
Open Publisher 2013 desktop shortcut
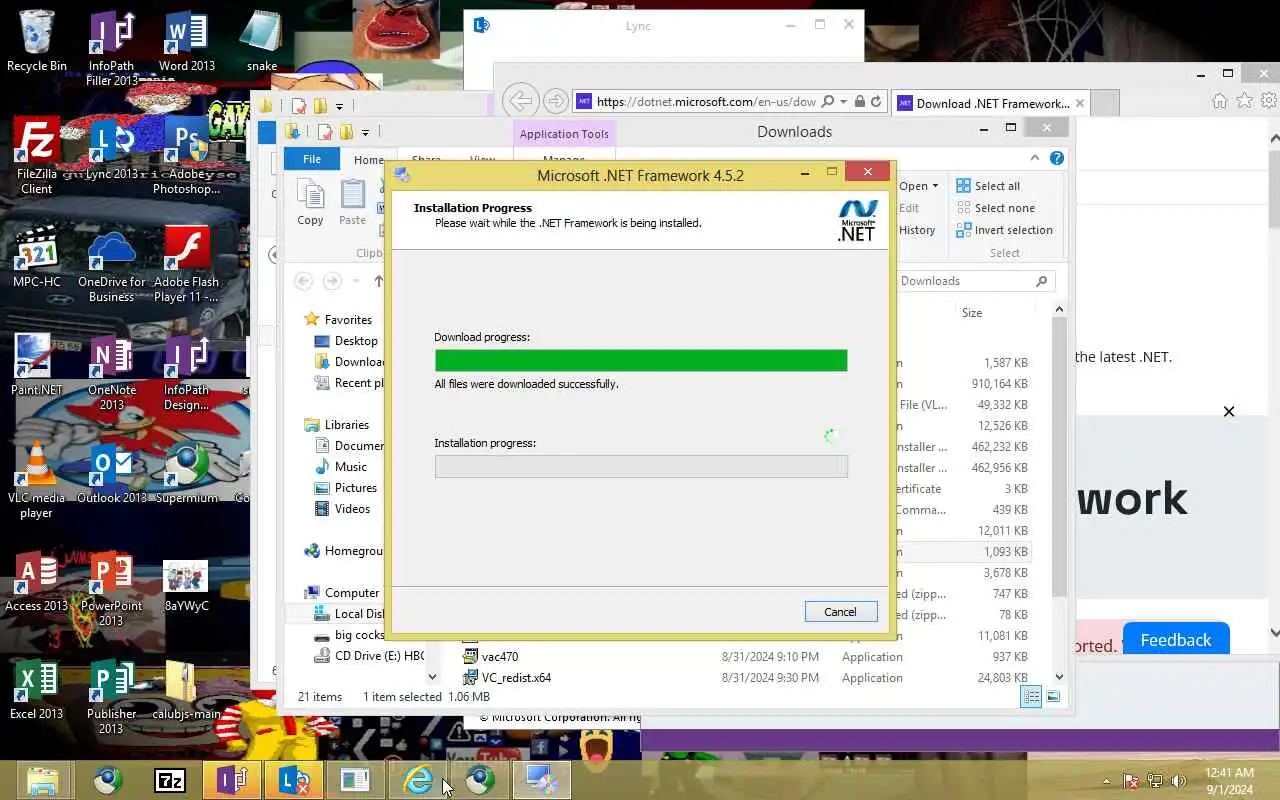[x=112, y=696]
